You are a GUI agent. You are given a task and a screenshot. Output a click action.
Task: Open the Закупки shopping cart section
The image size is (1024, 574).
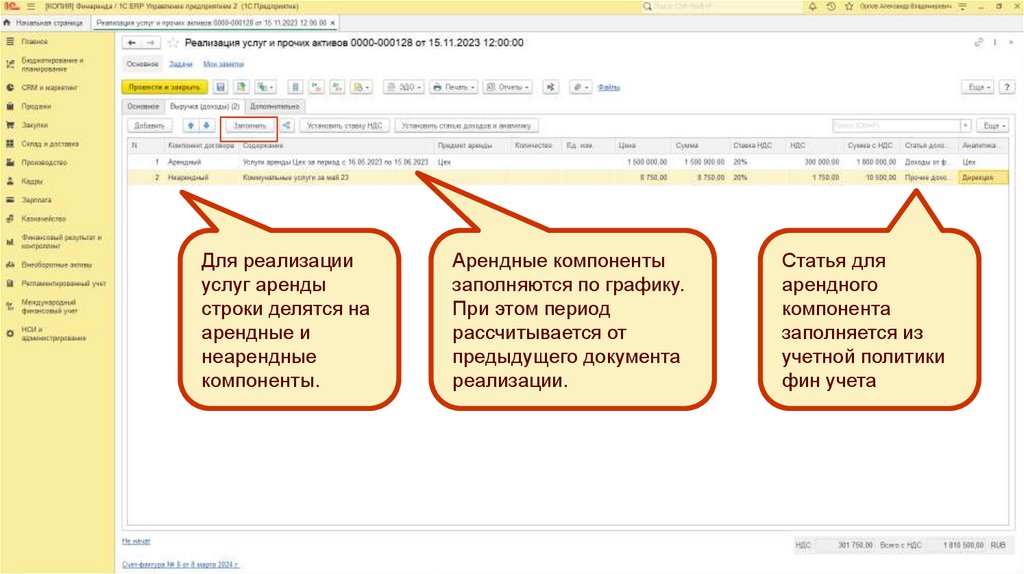click(36, 126)
